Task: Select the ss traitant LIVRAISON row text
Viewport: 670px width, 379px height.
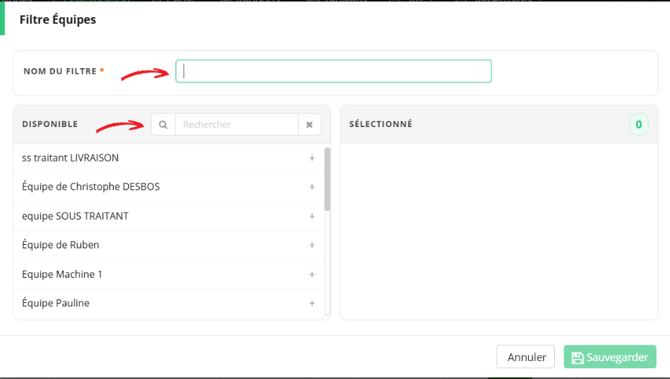Action: [70, 158]
